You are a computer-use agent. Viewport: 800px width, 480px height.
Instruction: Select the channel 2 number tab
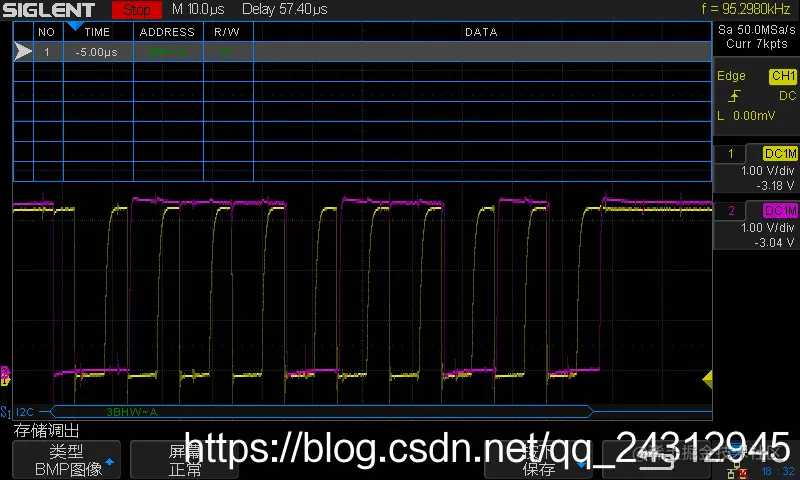coord(731,211)
